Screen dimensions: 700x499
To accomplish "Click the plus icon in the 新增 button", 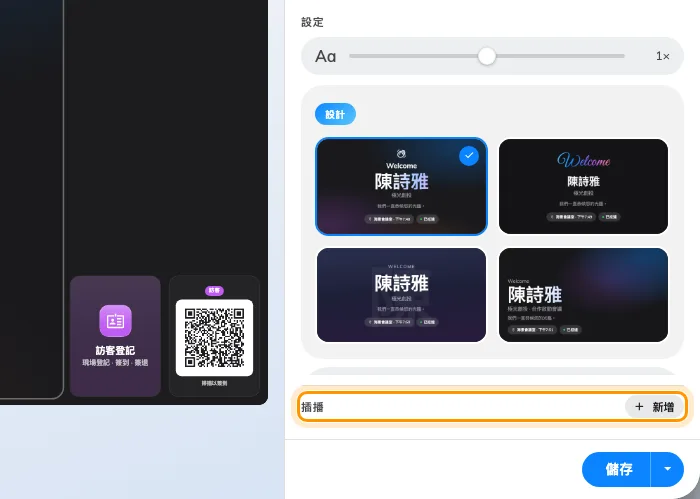I will pos(639,407).
